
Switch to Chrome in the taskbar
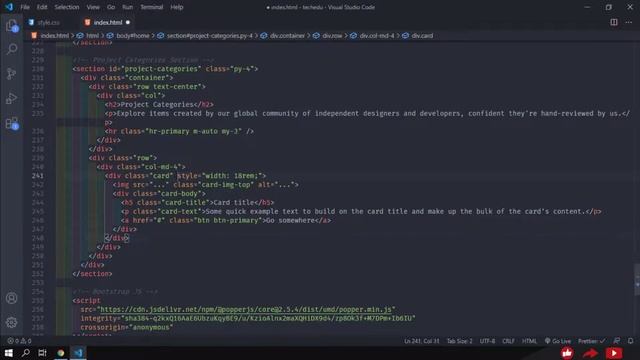(x=60, y=353)
